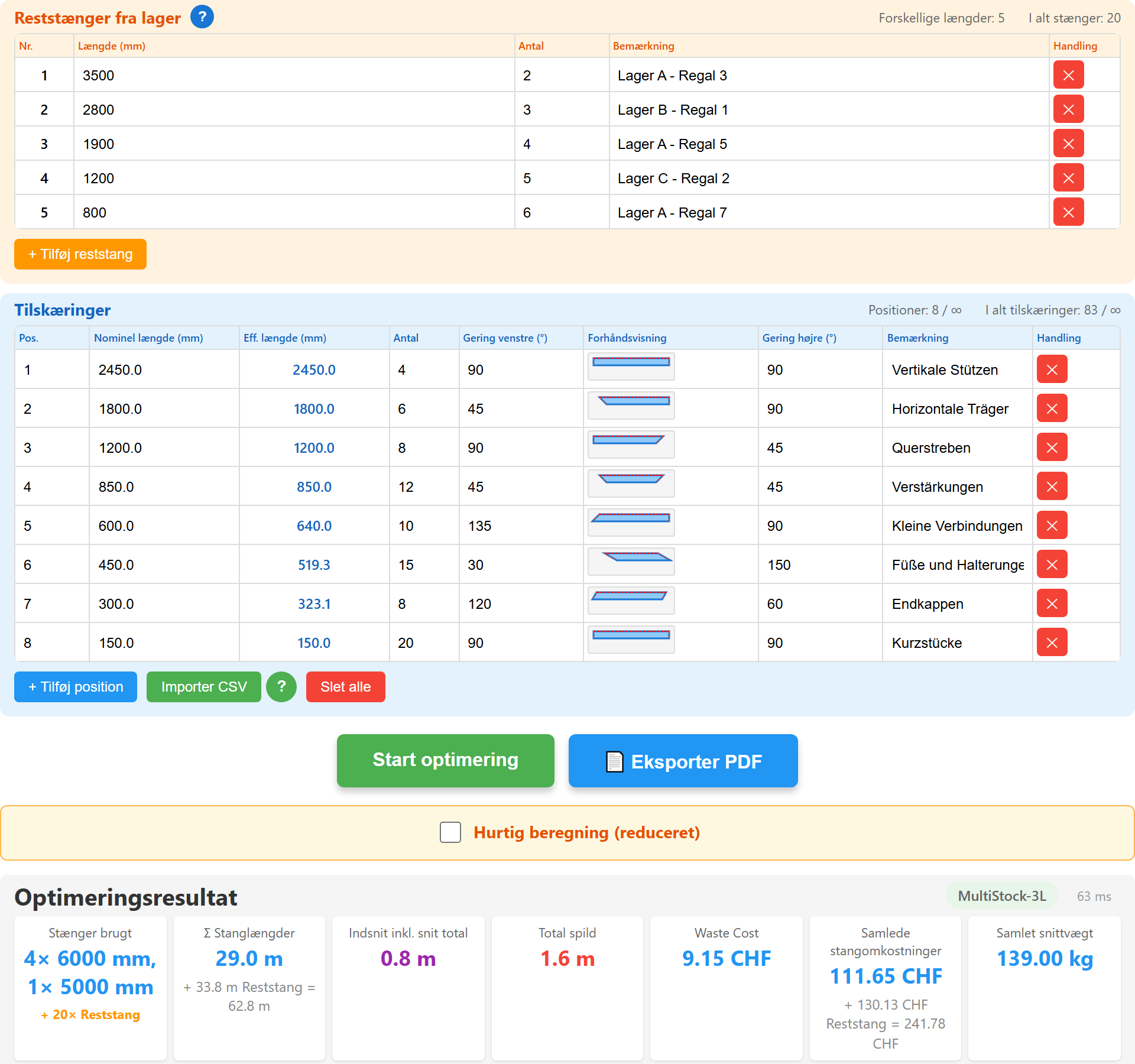Edit remark Lager A - Regal 7
Image resolution: width=1135 pixels, height=1064 pixels.
pyautogui.click(x=829, y=212)
